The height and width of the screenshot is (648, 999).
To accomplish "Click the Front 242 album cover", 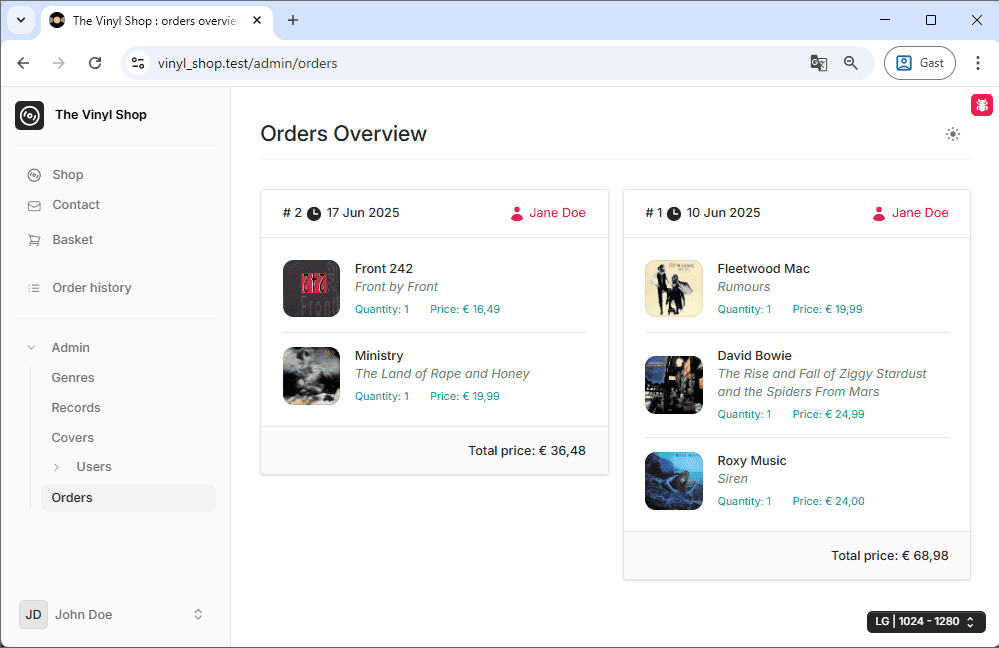I will click(x=312, y=289).
